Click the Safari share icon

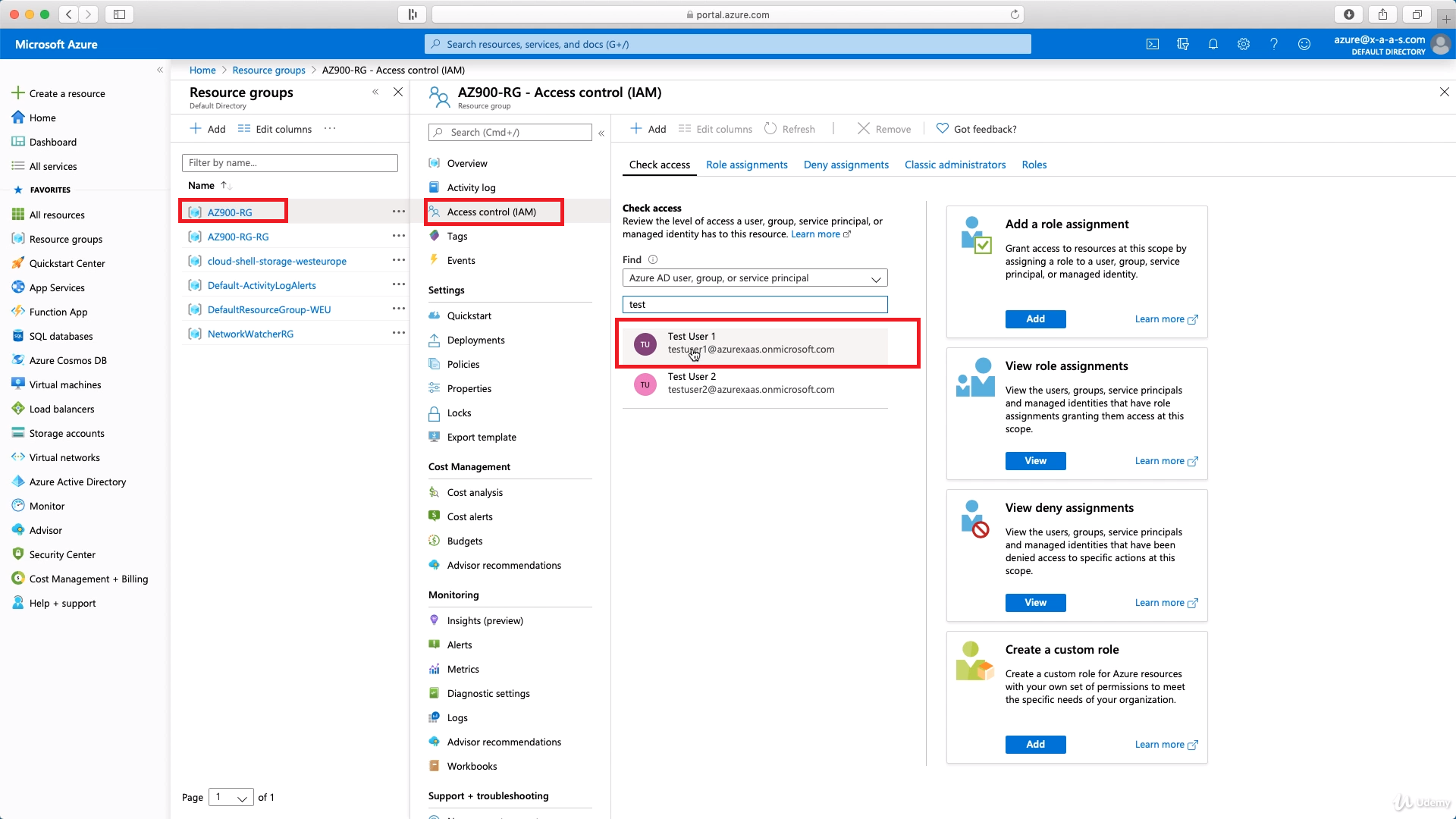1382,14
